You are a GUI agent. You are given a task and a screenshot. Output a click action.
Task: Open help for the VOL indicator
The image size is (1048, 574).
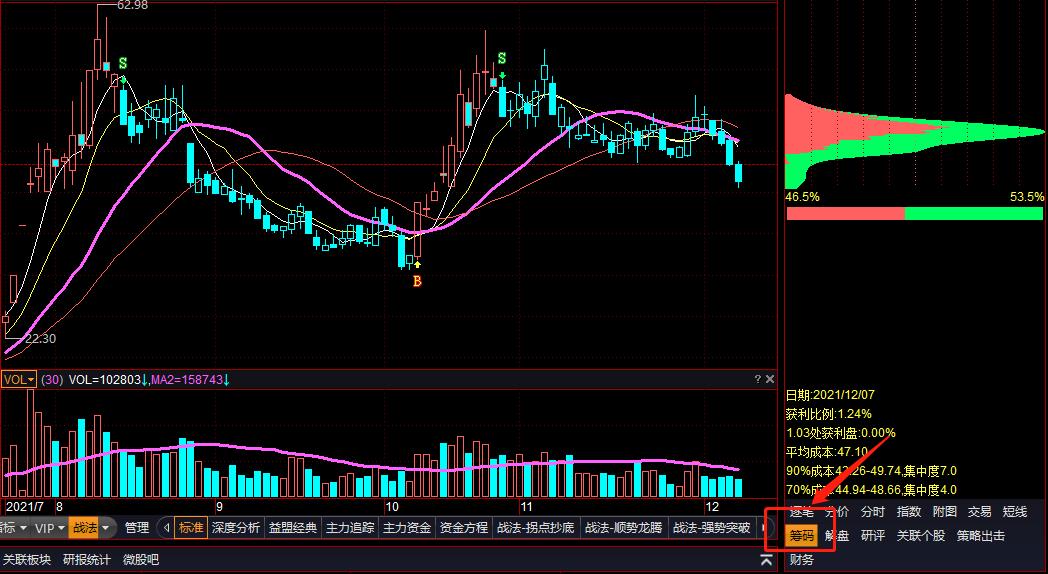click(x=758, y=380)
